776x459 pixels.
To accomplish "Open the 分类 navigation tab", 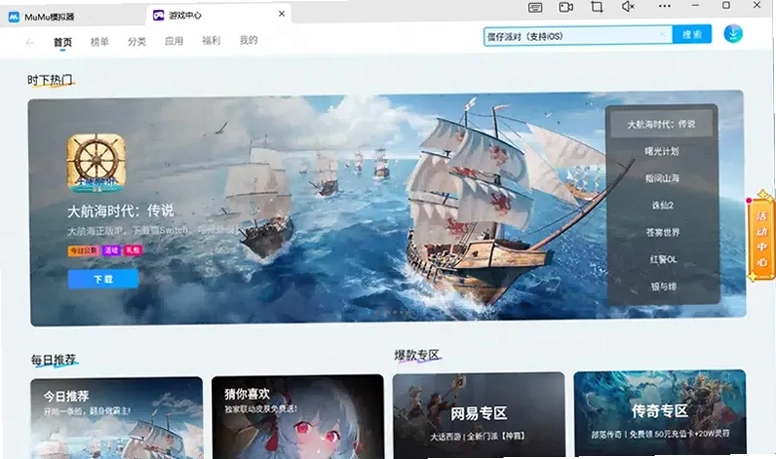I will click(137, 42).
